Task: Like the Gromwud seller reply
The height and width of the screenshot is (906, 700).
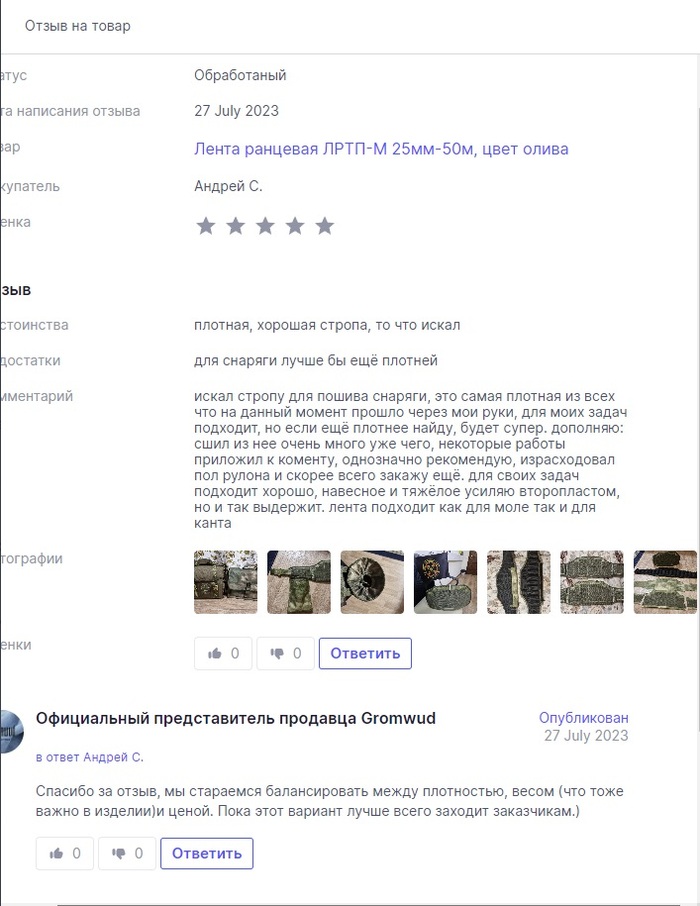Action: 65,853
